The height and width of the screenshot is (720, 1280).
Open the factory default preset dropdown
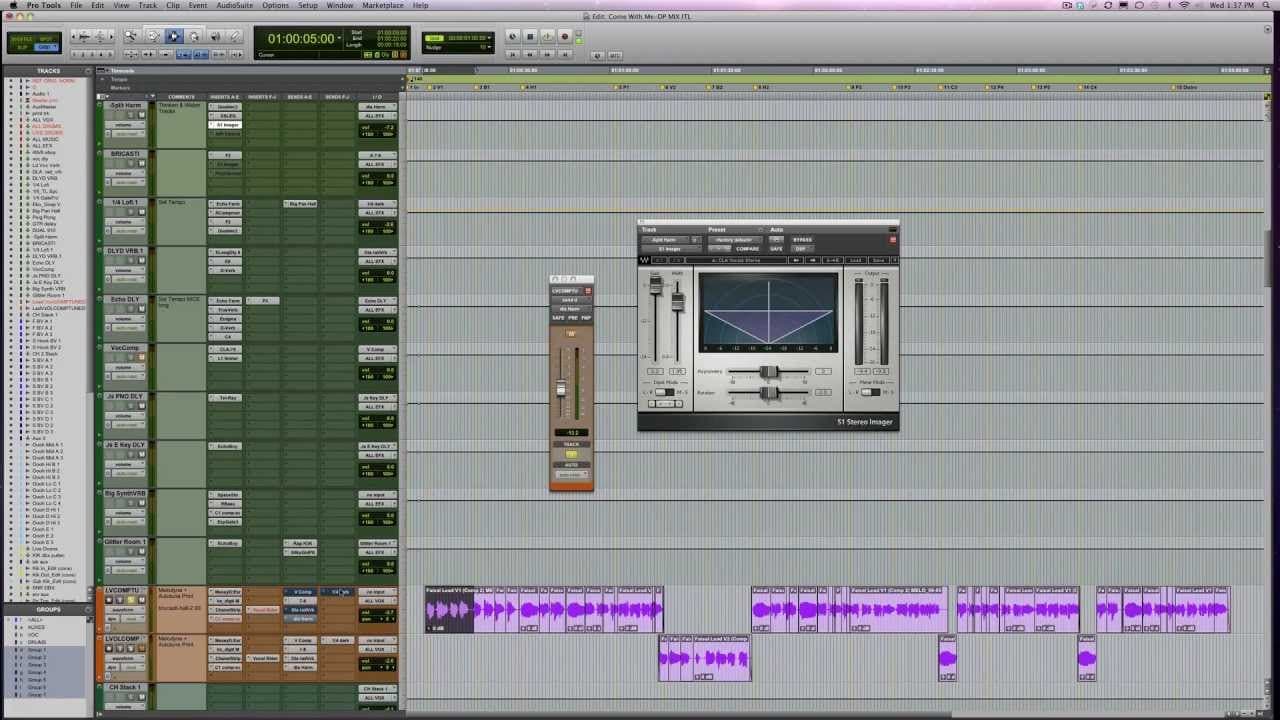pyautogui.click(x=735, y=240)
